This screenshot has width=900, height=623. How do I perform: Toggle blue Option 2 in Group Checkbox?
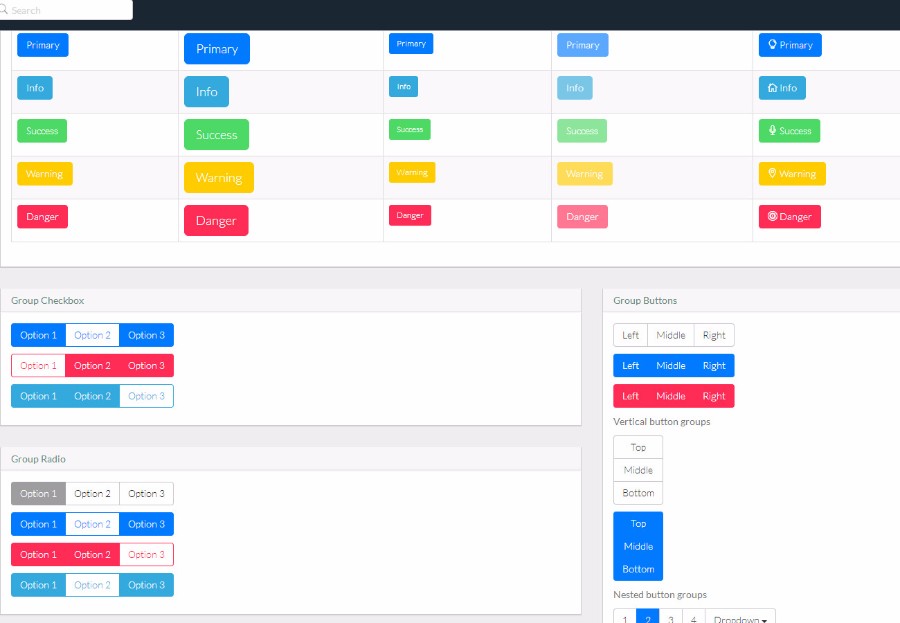[92, 335]
